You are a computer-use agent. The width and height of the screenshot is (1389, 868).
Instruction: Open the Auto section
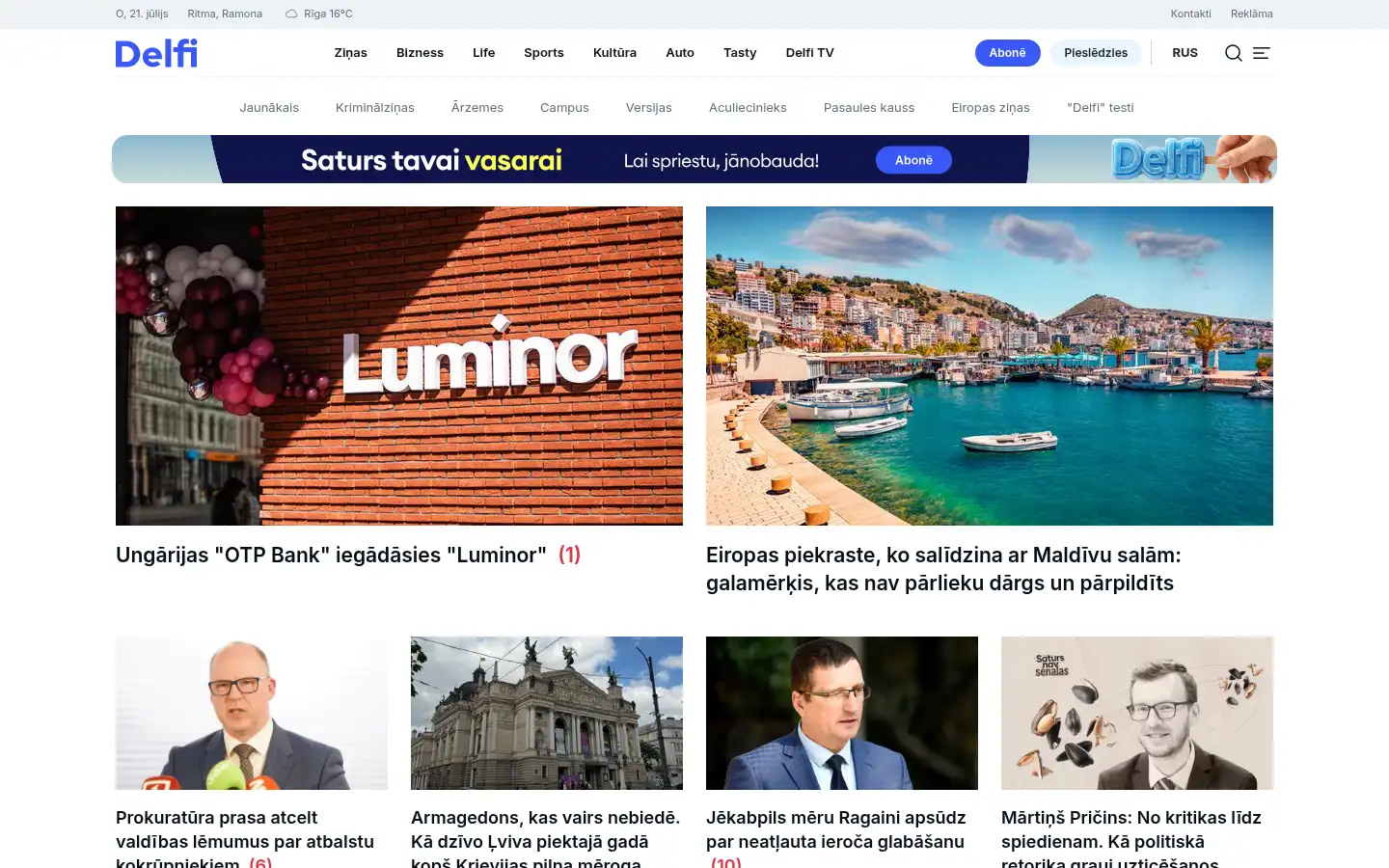click(x=680, y=53)
